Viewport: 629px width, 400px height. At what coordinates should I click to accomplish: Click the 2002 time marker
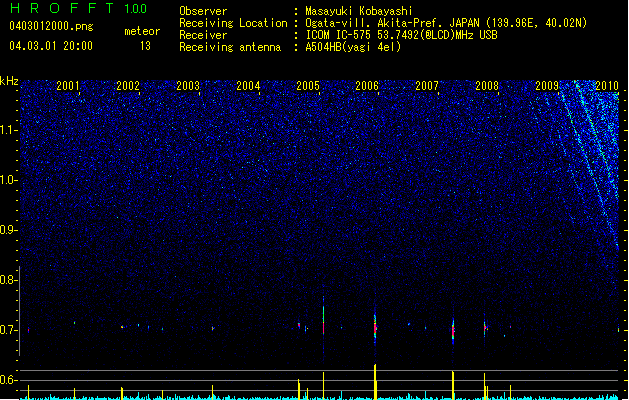pos(128,86)
